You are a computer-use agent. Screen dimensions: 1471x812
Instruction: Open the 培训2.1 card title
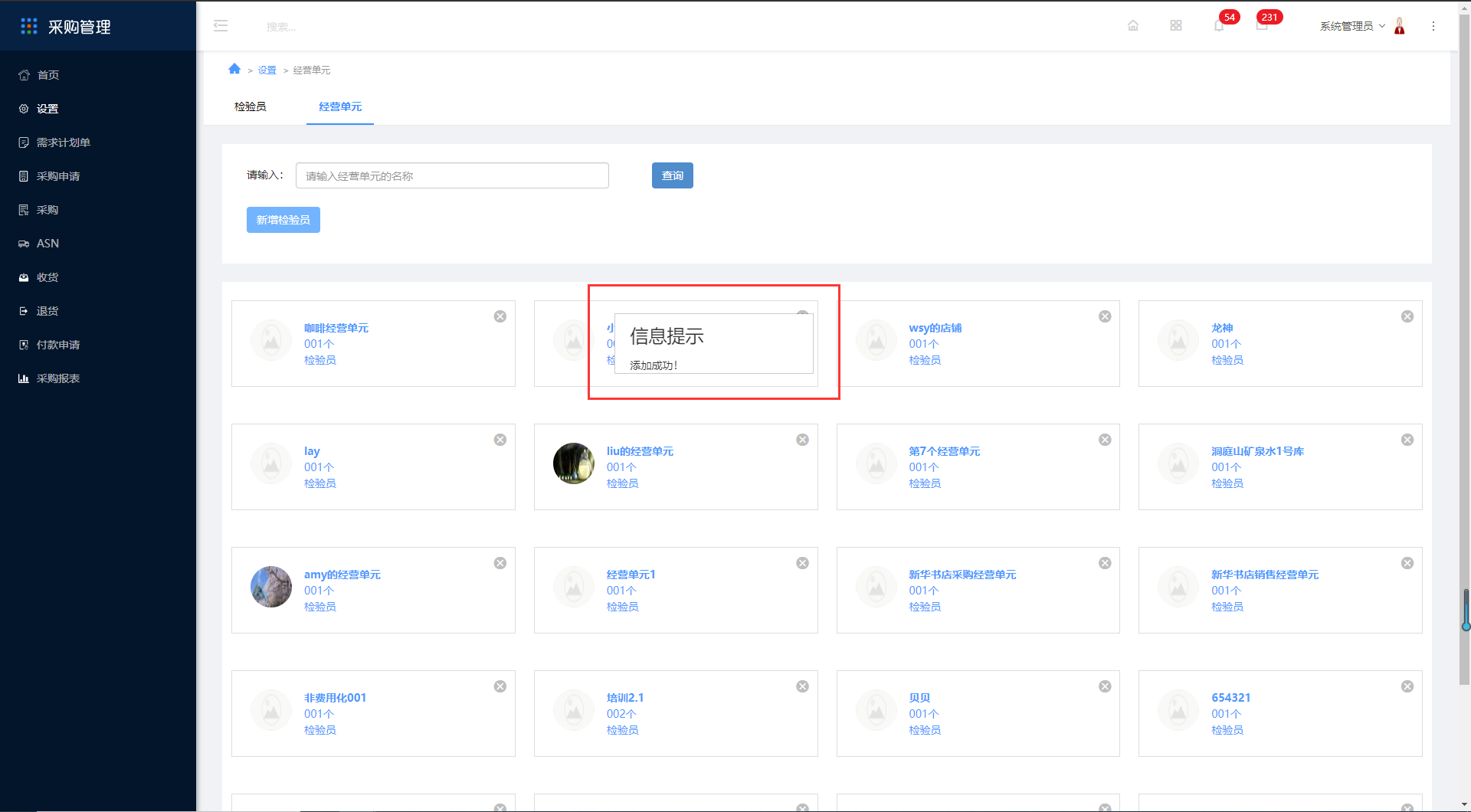625,698
